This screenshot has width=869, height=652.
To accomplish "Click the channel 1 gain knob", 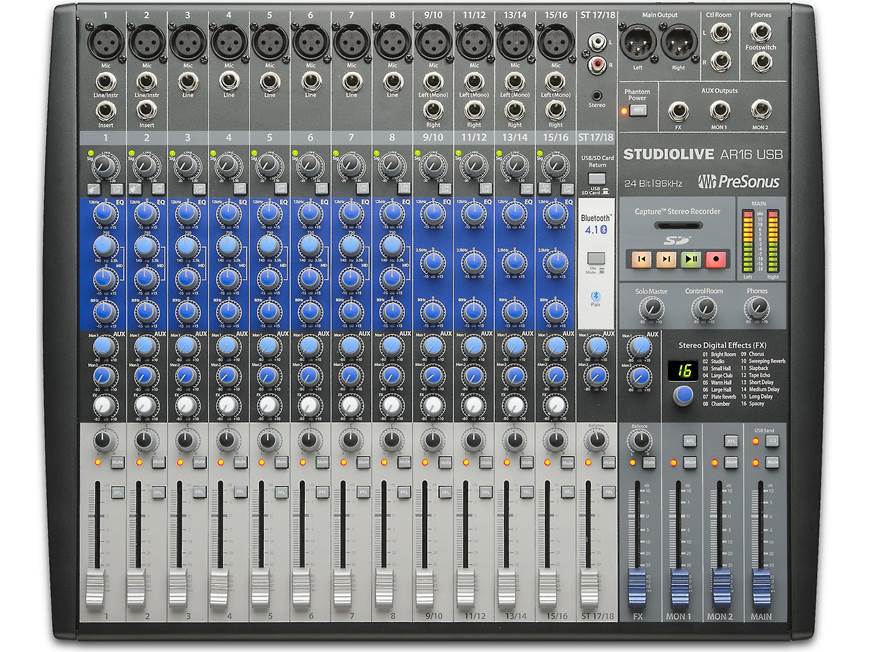I will 104,165.
